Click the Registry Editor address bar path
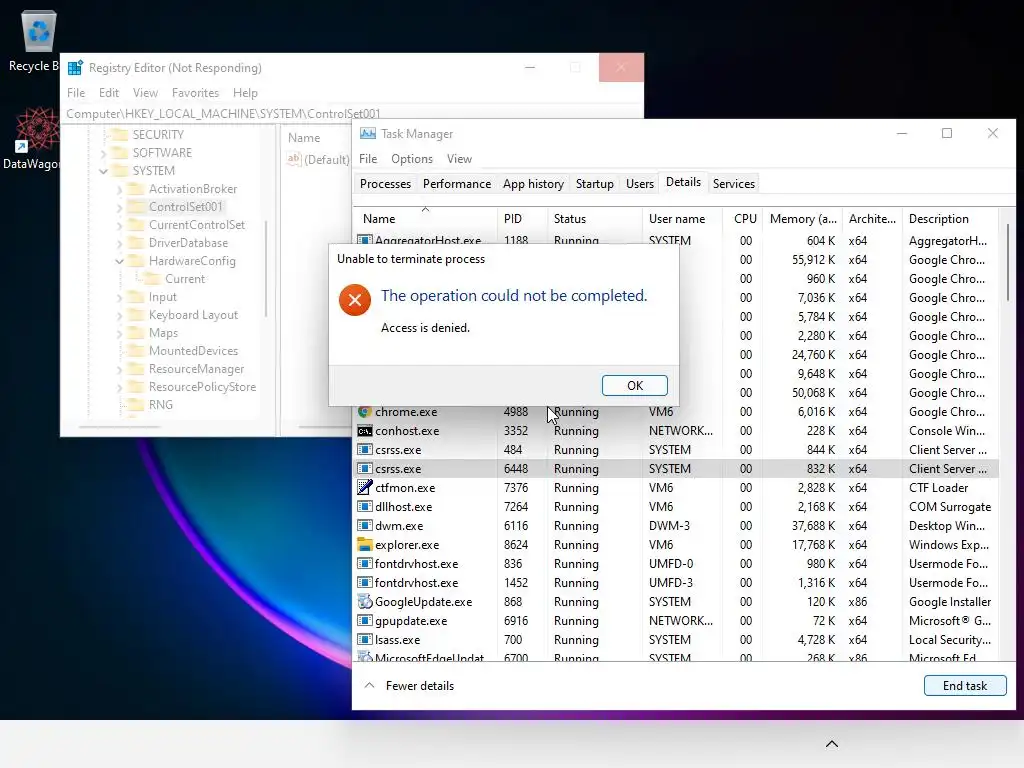The image size is (1024, 768). point(223,114)
